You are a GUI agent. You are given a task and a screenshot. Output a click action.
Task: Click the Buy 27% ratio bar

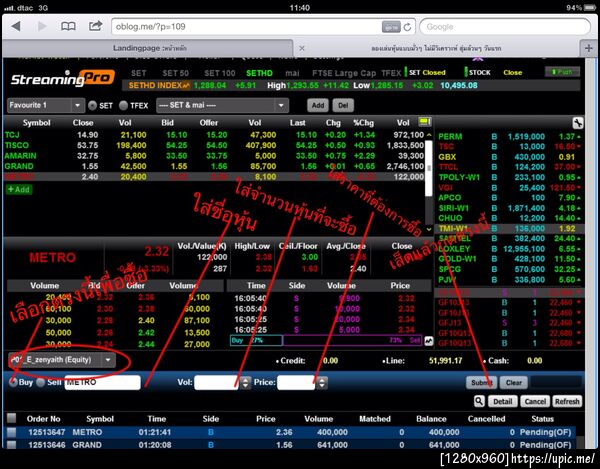point(256,340)
